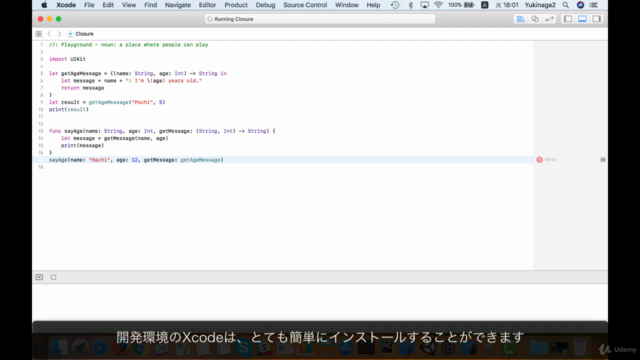This screenshot has height=360, width=640.
Task: Open related items grid menu
Action: pyautogui.click(x=38, y=34)
